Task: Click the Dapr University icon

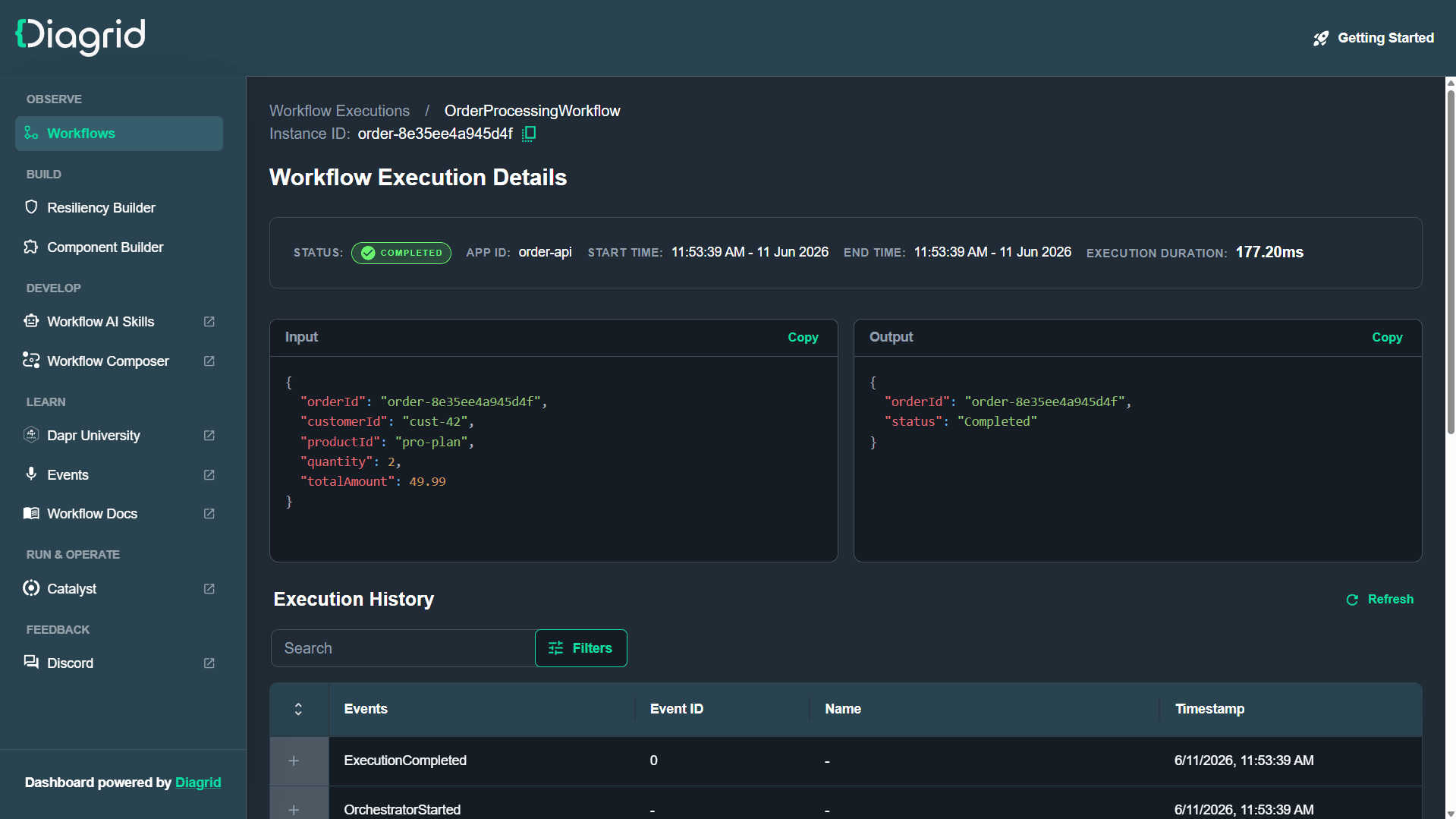Action: 31,435
